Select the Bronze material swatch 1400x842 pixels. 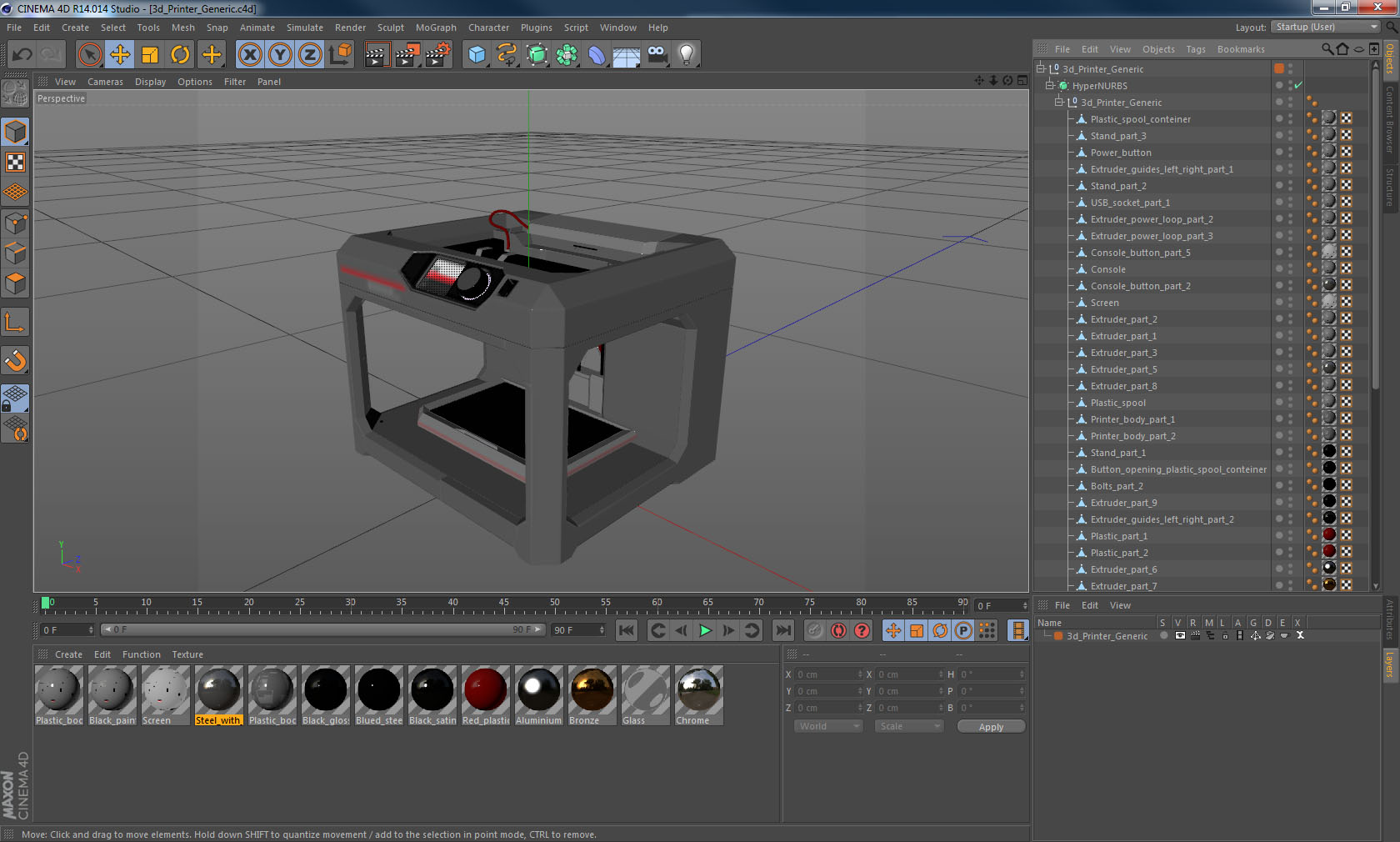pos(592,694)
